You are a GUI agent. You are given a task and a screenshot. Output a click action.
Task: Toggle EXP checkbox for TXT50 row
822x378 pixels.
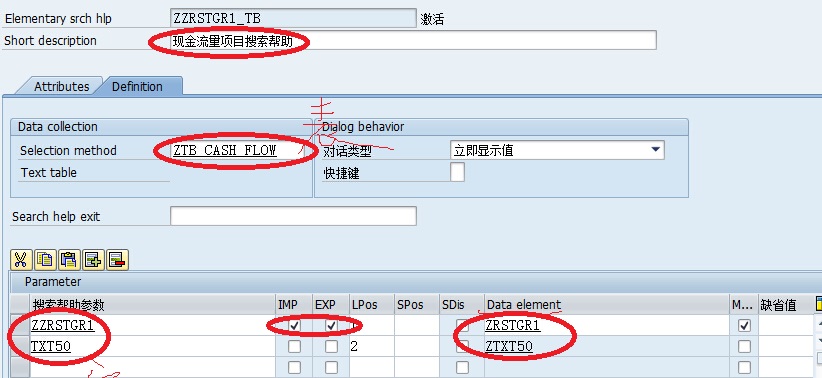(x=331, y=347)
